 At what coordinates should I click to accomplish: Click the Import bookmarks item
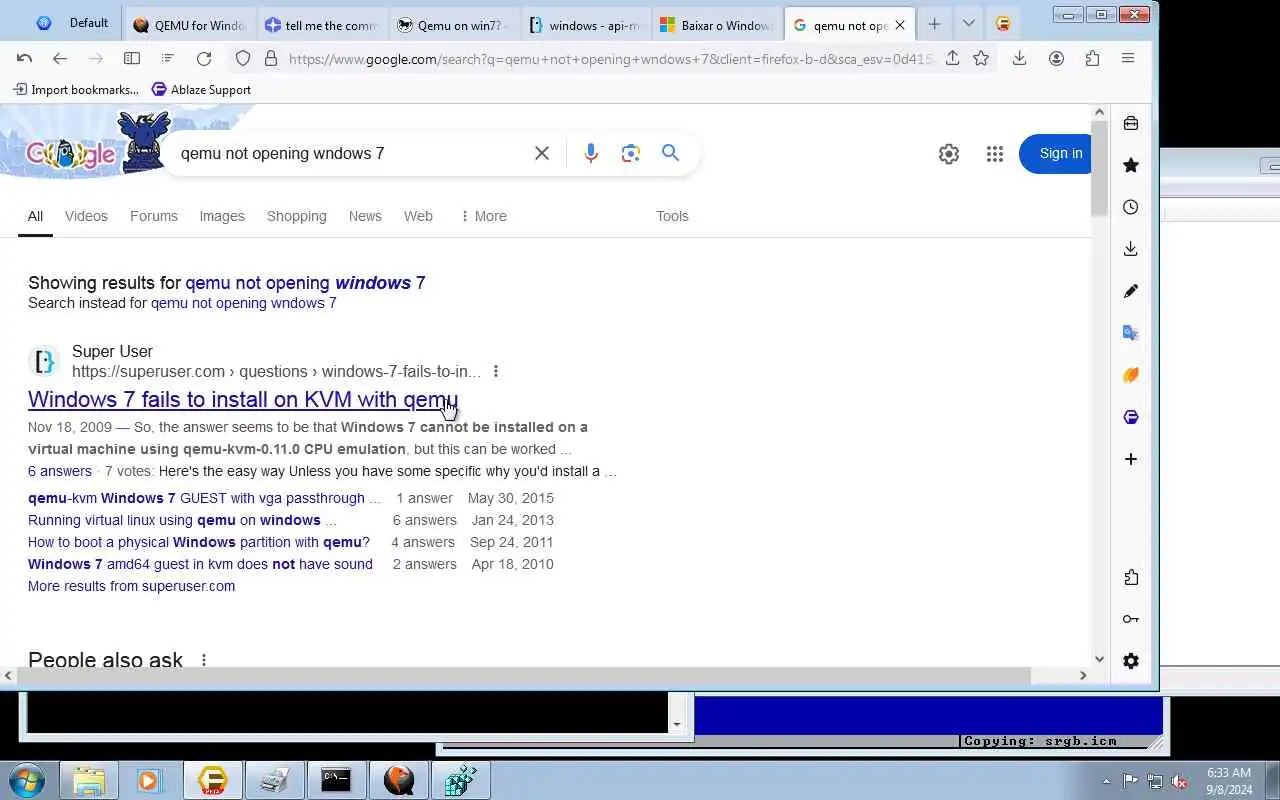point(76,89)
